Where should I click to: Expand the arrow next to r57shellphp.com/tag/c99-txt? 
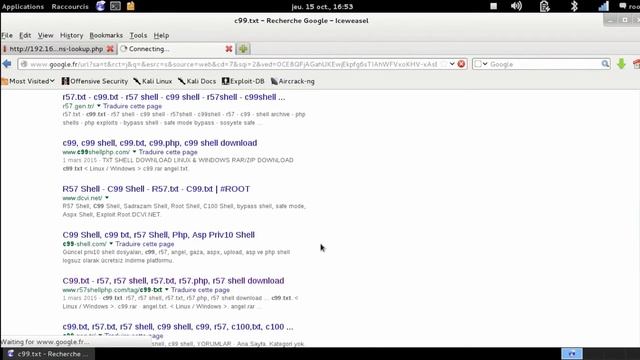pyautogui.click(x=166, y=290)
